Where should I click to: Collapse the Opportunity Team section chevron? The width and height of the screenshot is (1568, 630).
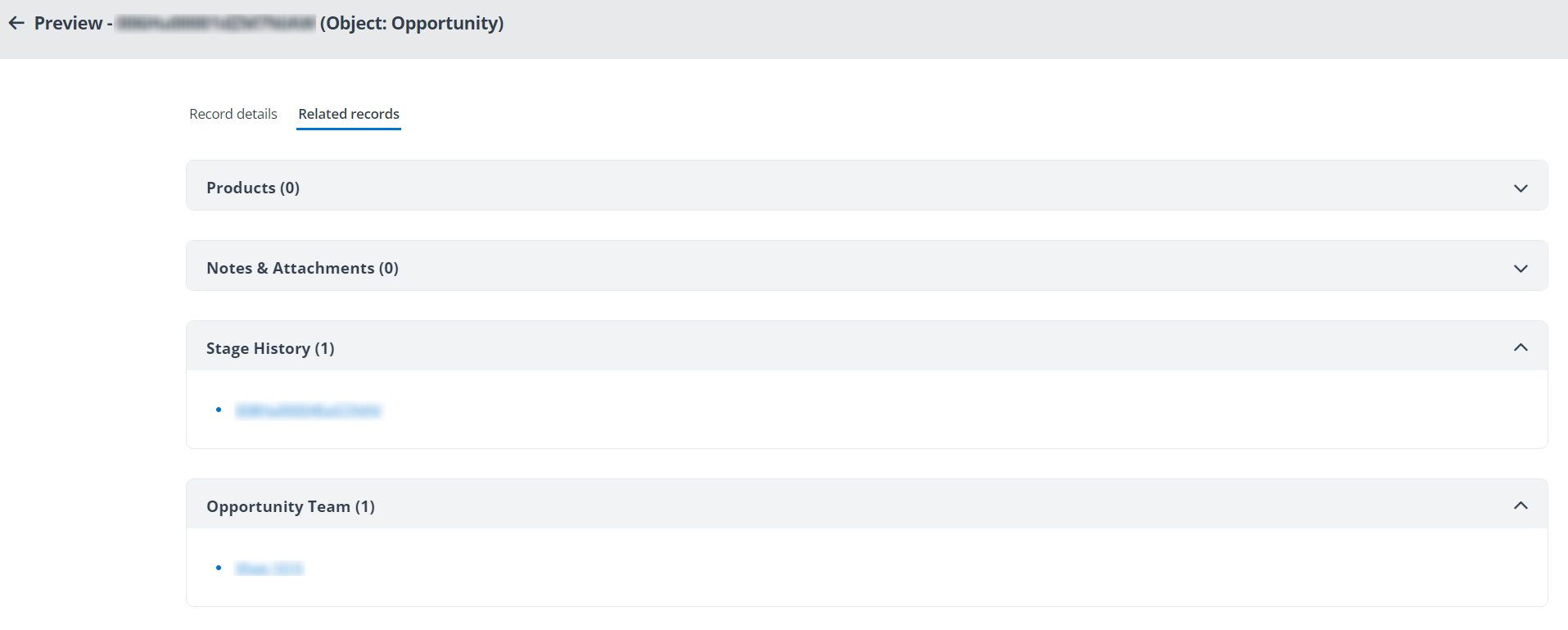click(1521, 505)
